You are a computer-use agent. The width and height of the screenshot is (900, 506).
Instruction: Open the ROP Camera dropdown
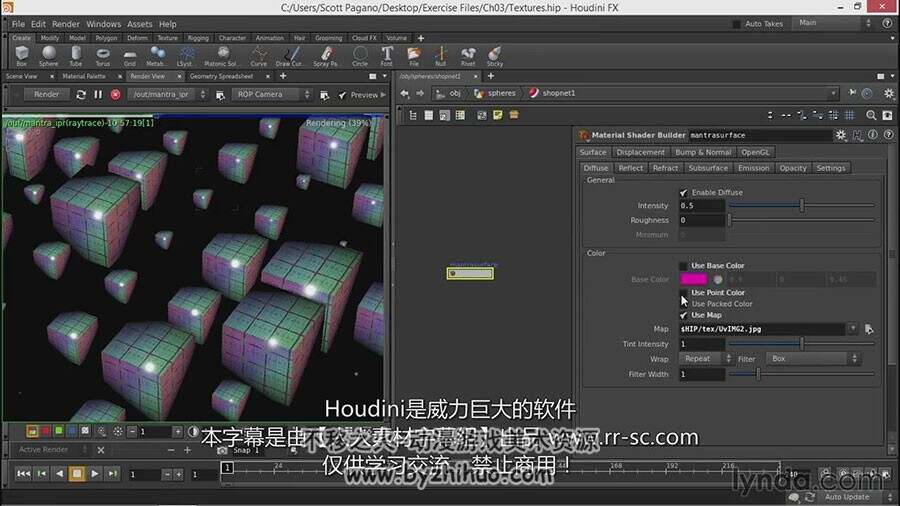[x=273, y=95]
